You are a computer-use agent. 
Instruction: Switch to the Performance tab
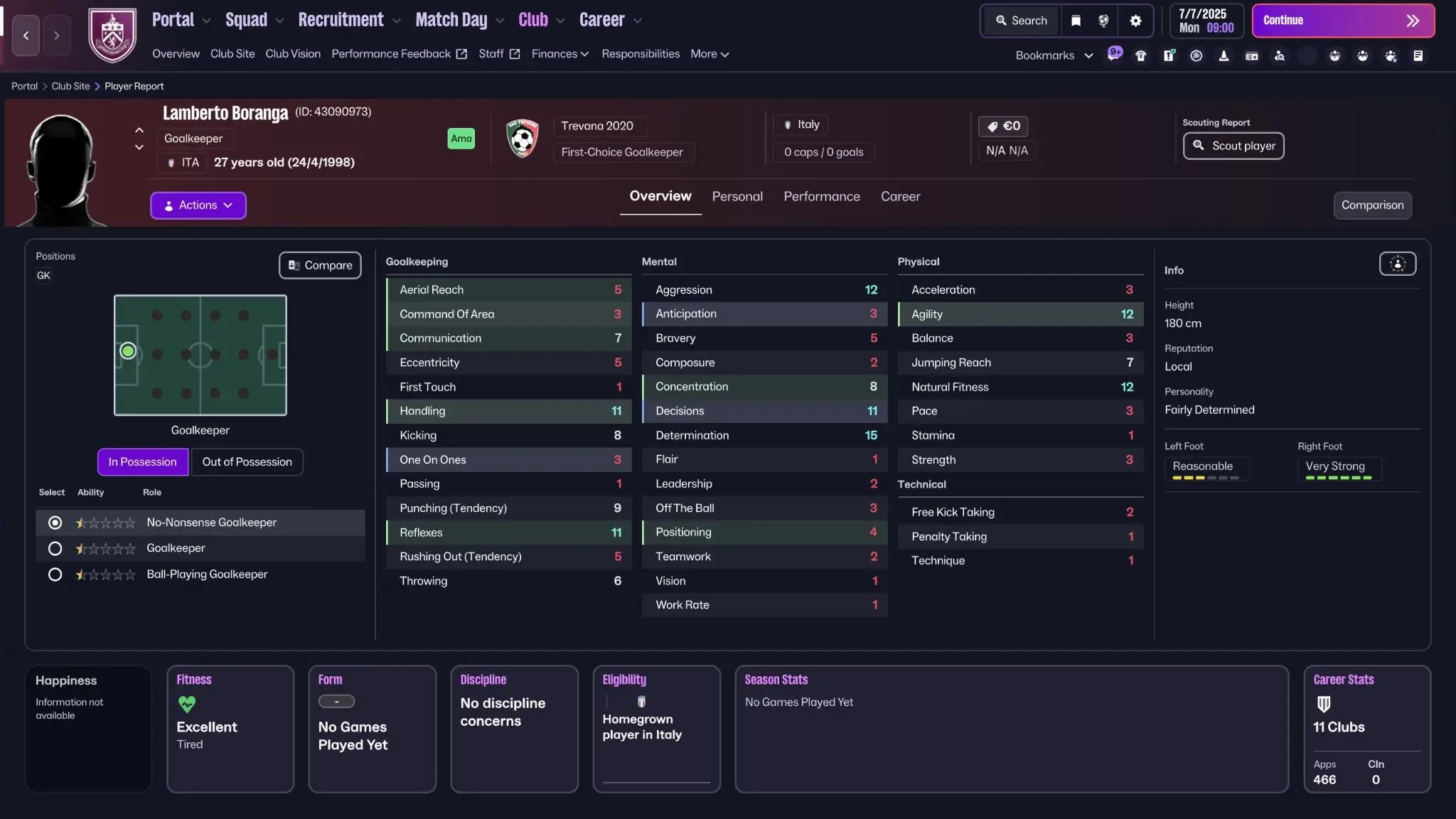click(821, 197)
